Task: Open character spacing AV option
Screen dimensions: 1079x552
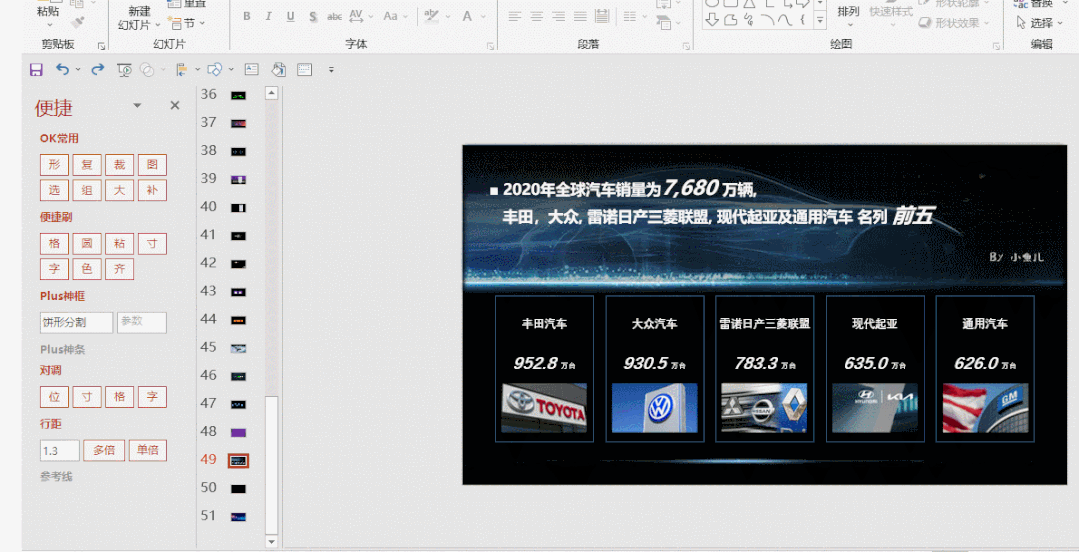Action: (x=356, y=15)
